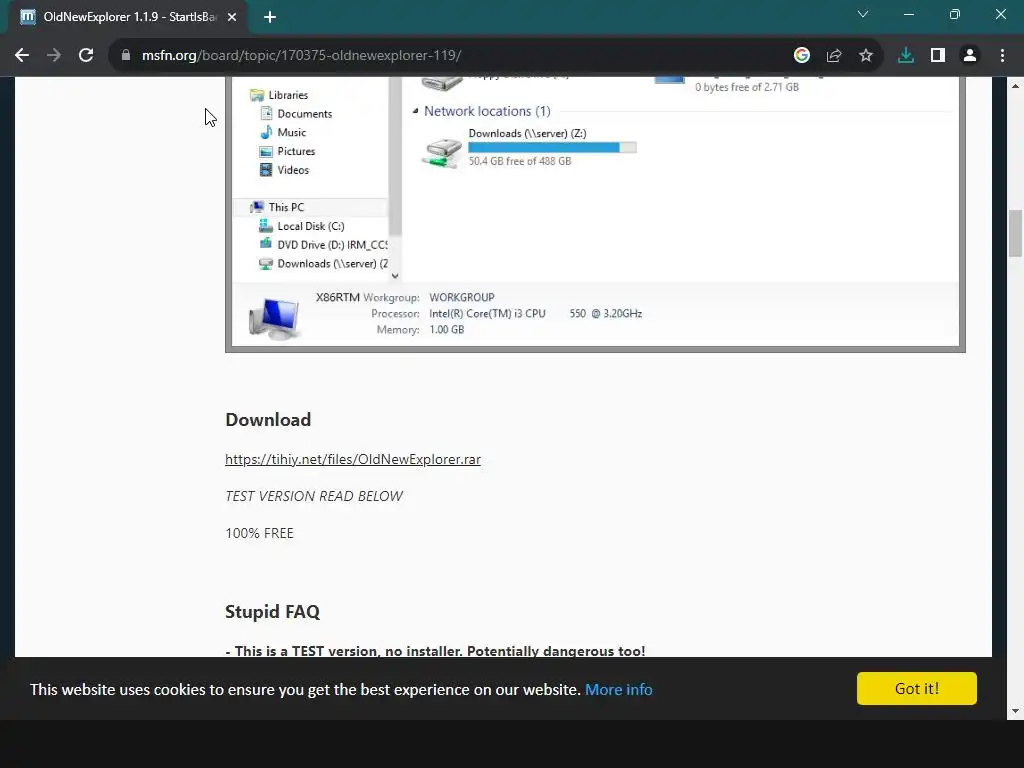The image size is (1024, 768).
Task: Click the forward navigation arrow
Action: (x=54, y=56)
